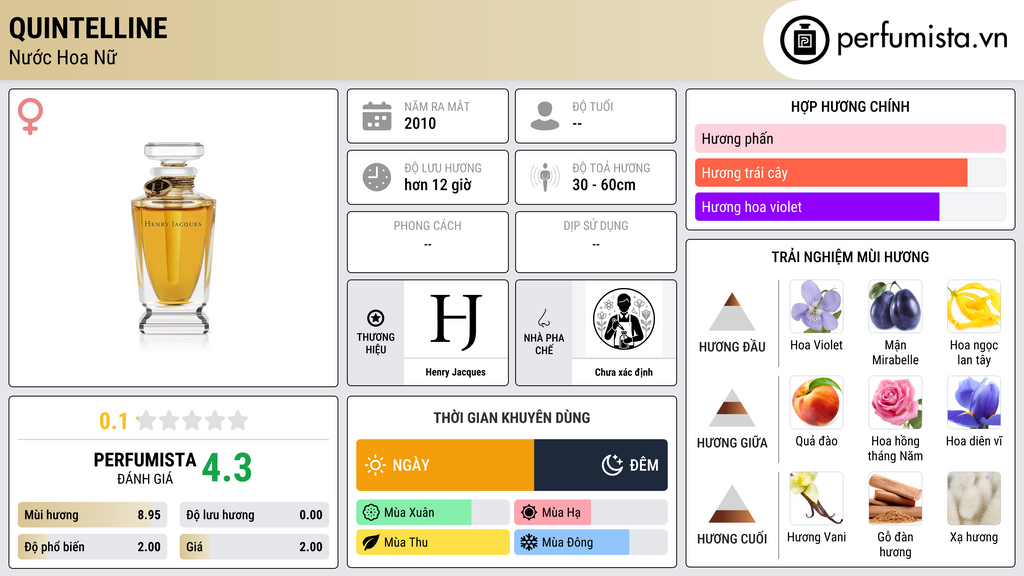Image resolution: width=1024 pixels, height=576 pixels.
Task: Click the person silhouette icon for Độ tuổi
Action: point(545,116)
